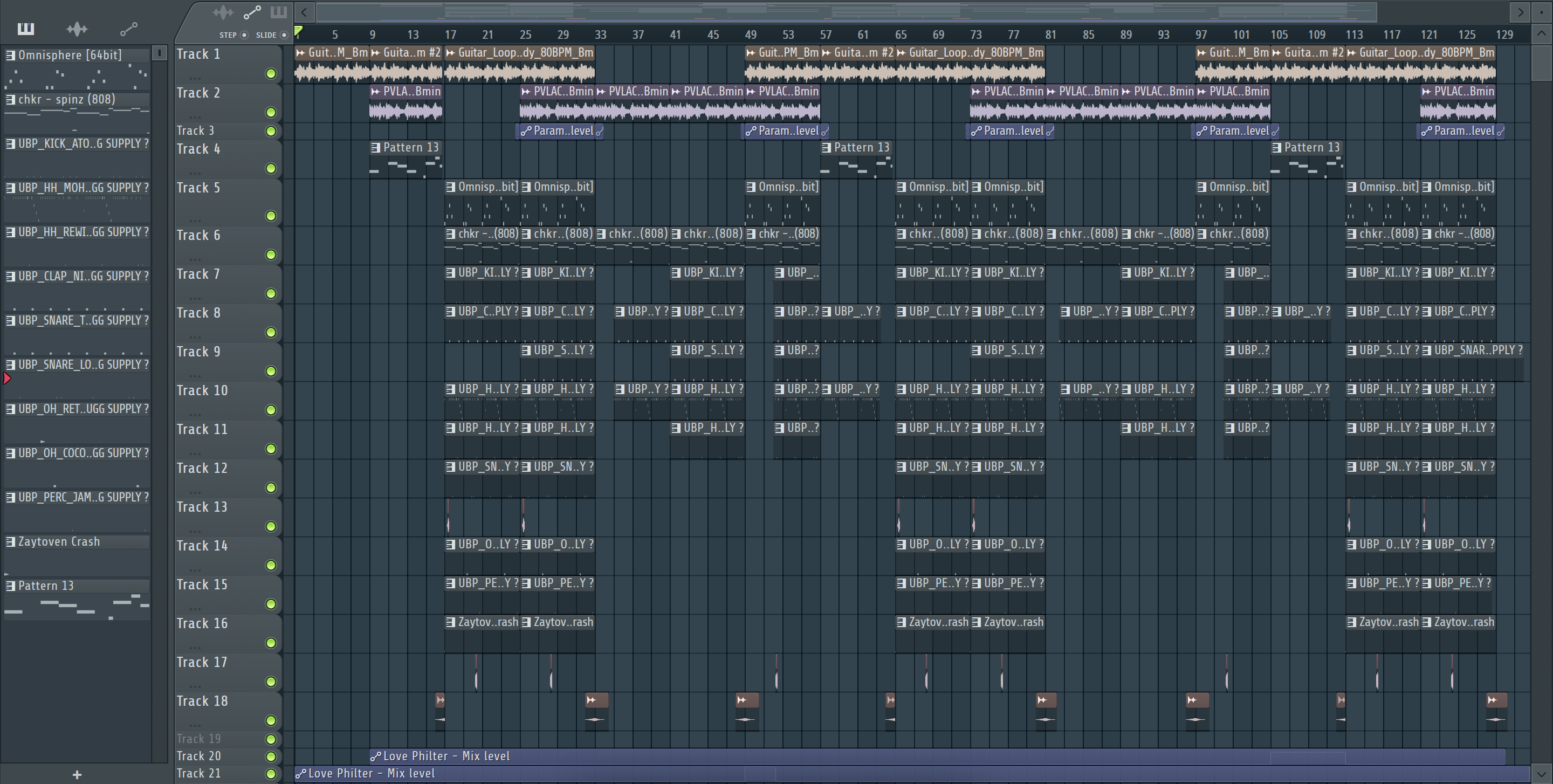The height and width of the screenshot is (784, 1553).
Task: Show pattern clips in the picker panel
Action: tap(25, 29)
